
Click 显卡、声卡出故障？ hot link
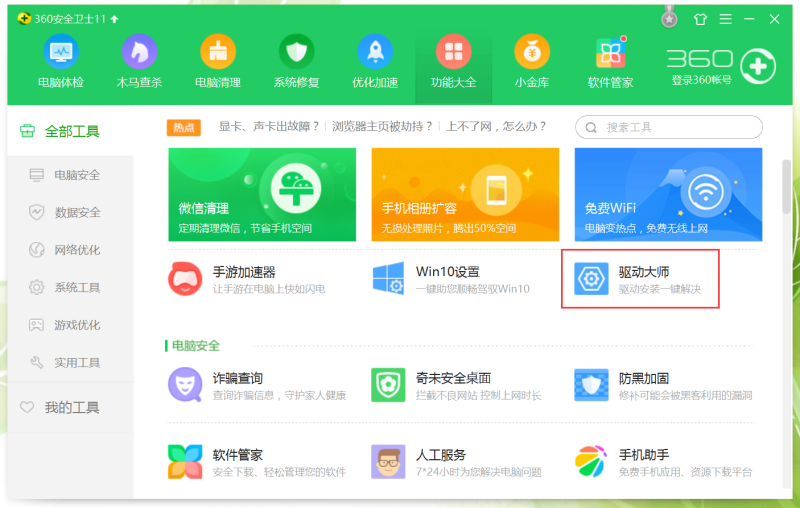point(269,126)
